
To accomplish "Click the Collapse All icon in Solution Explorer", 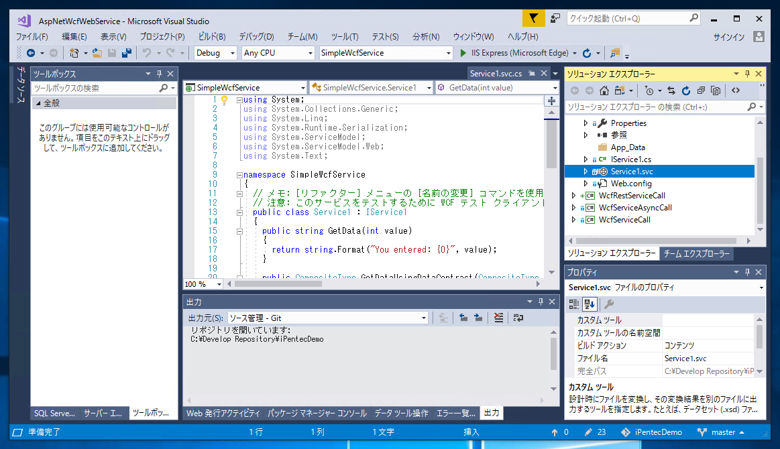I will [701, 90].
